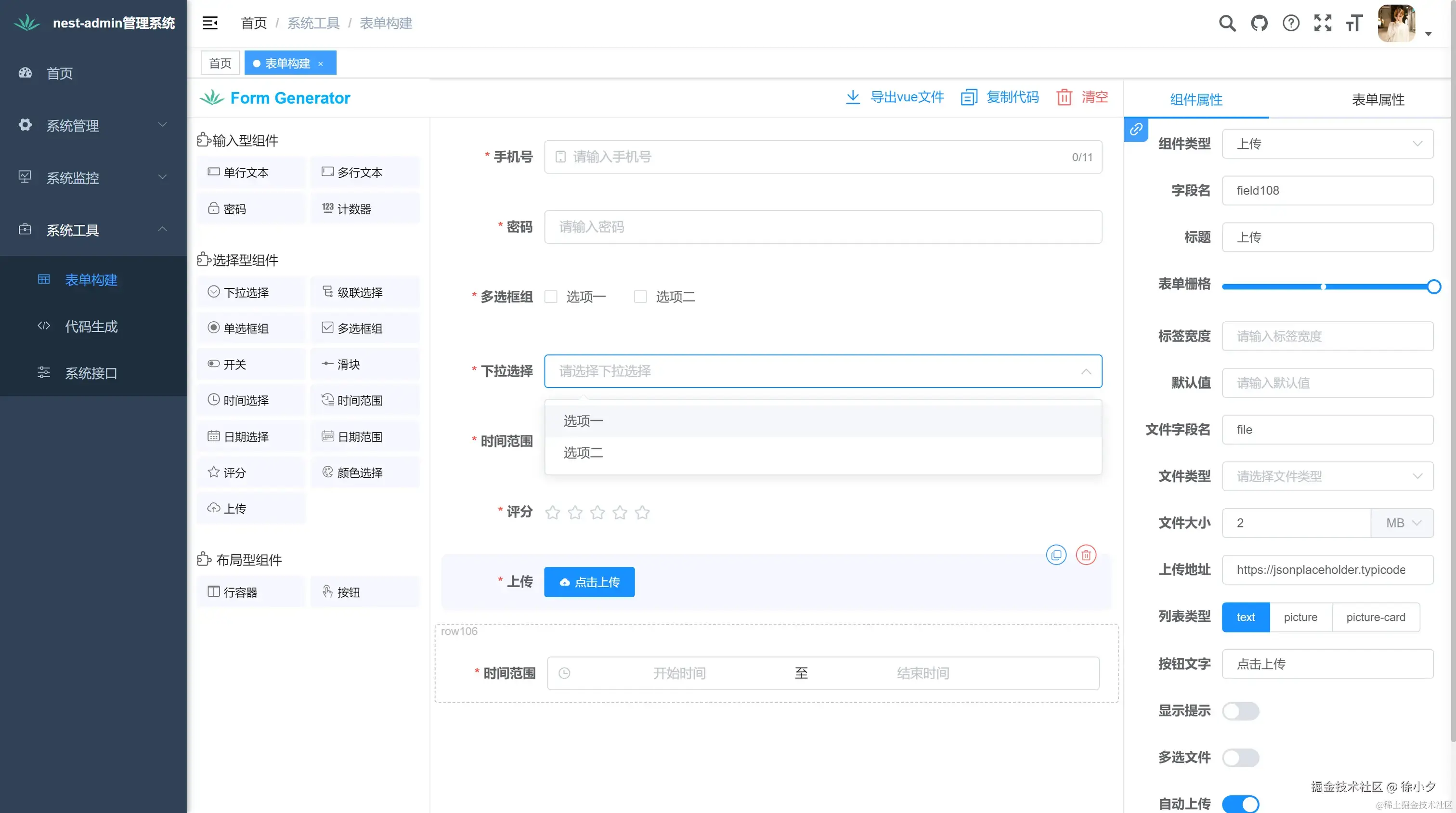
Task: Click the blue 点击上传 button
Action: 589,582
